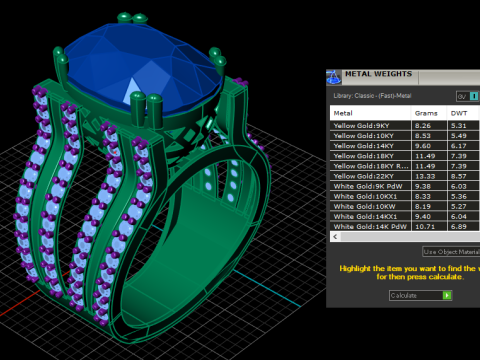The height and width of the screenshot is (360, 480).
Task: Select the Yellow Gold:18KY row
Action: (405, 156)
